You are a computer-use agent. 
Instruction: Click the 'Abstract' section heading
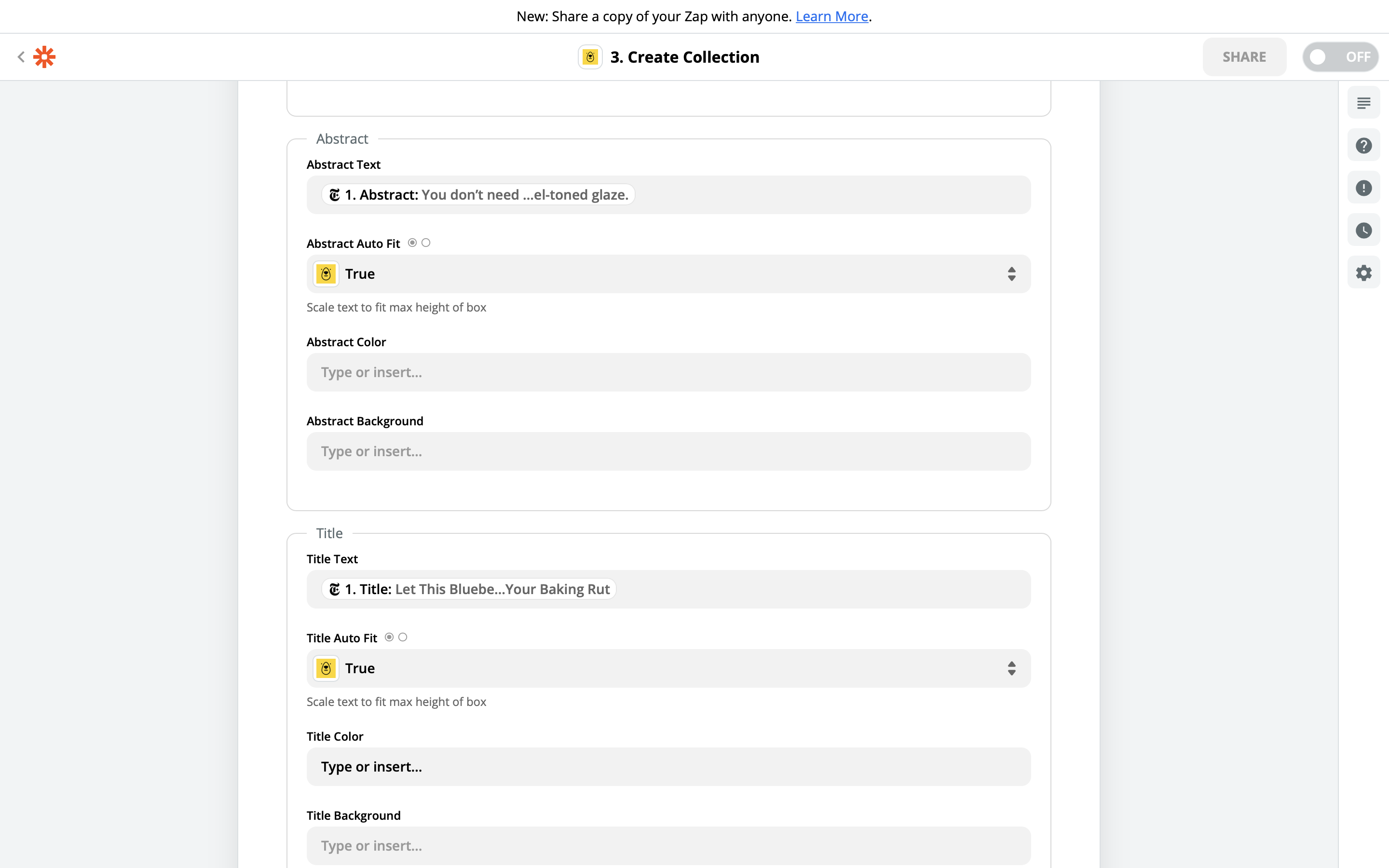342,138
